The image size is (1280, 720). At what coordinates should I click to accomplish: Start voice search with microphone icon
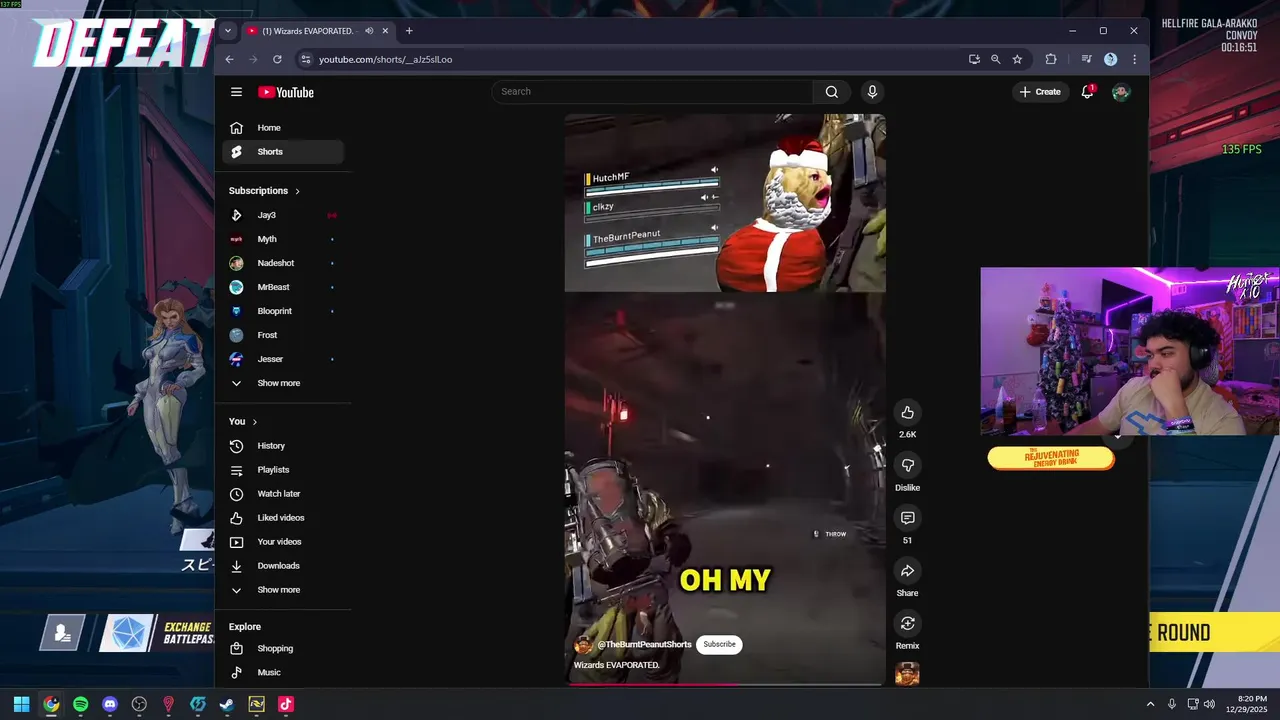click(x=872, y=92)
